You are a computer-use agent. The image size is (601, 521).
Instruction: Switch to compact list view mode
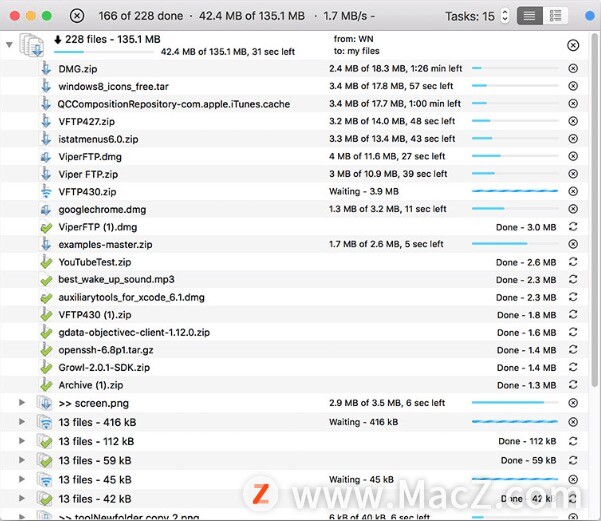pyautogui.click(x=529, y=16)
